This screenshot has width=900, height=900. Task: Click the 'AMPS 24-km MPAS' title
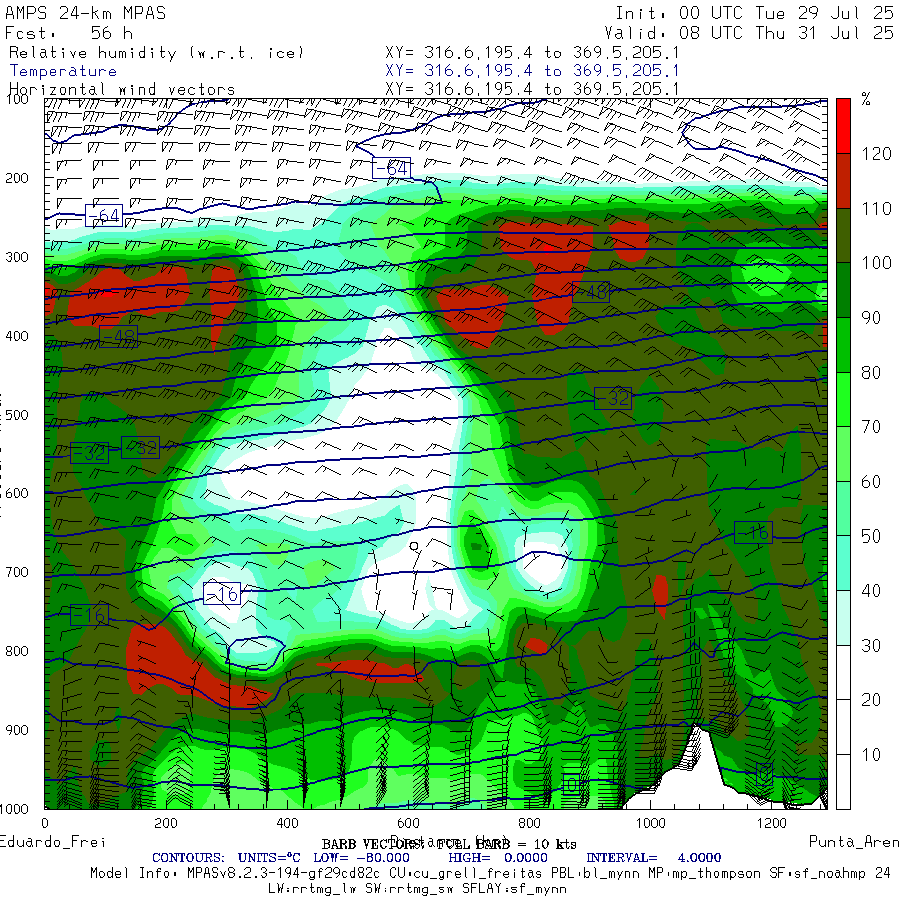click(x=86, y=13)
